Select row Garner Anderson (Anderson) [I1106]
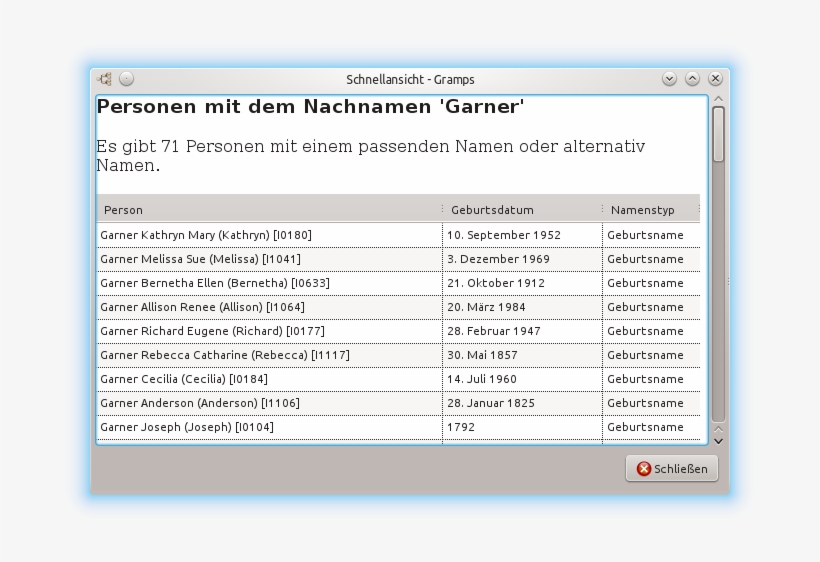 tap(398, 404)
